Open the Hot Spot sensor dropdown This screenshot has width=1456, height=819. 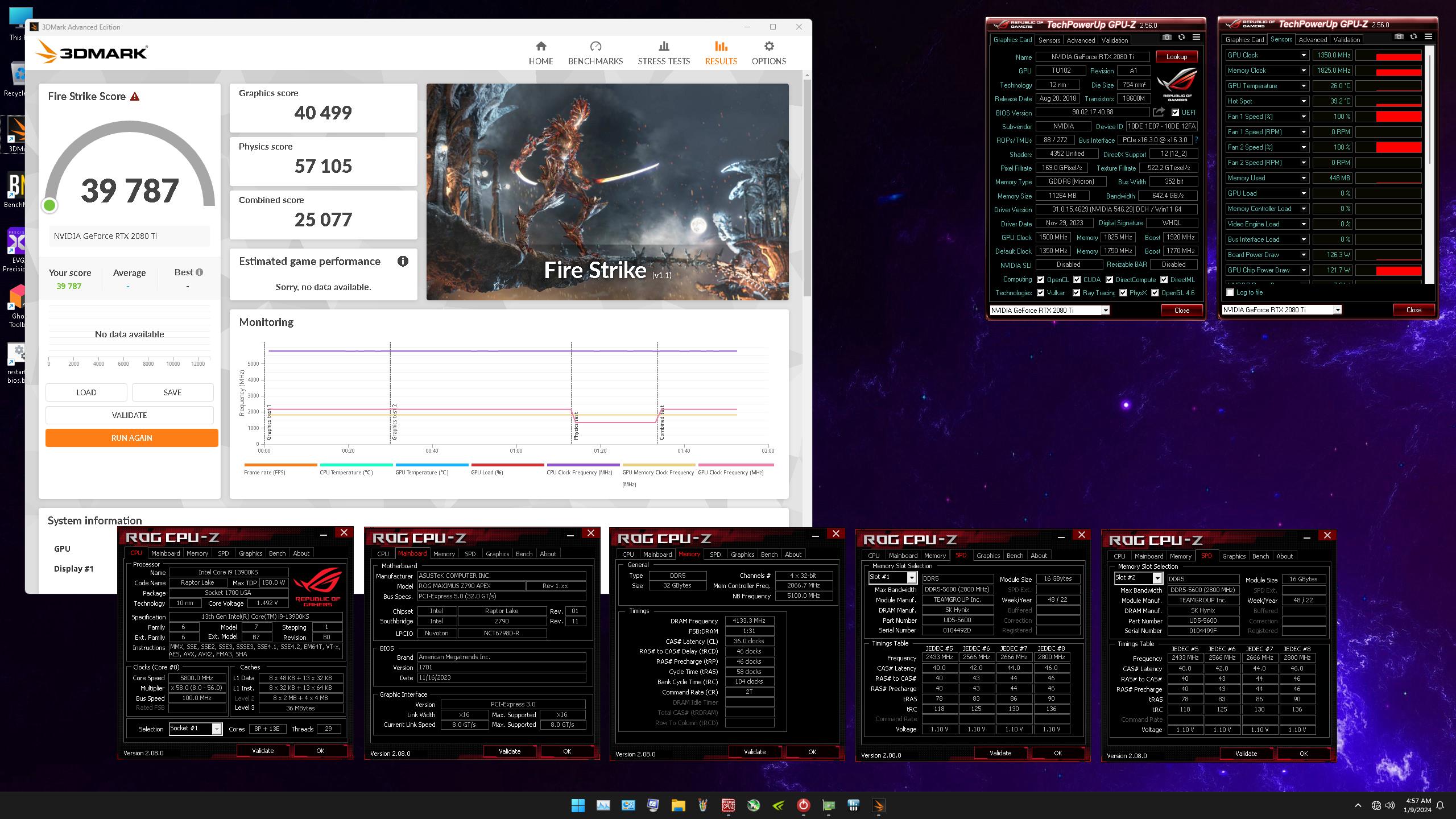[x=1304, y=101]
